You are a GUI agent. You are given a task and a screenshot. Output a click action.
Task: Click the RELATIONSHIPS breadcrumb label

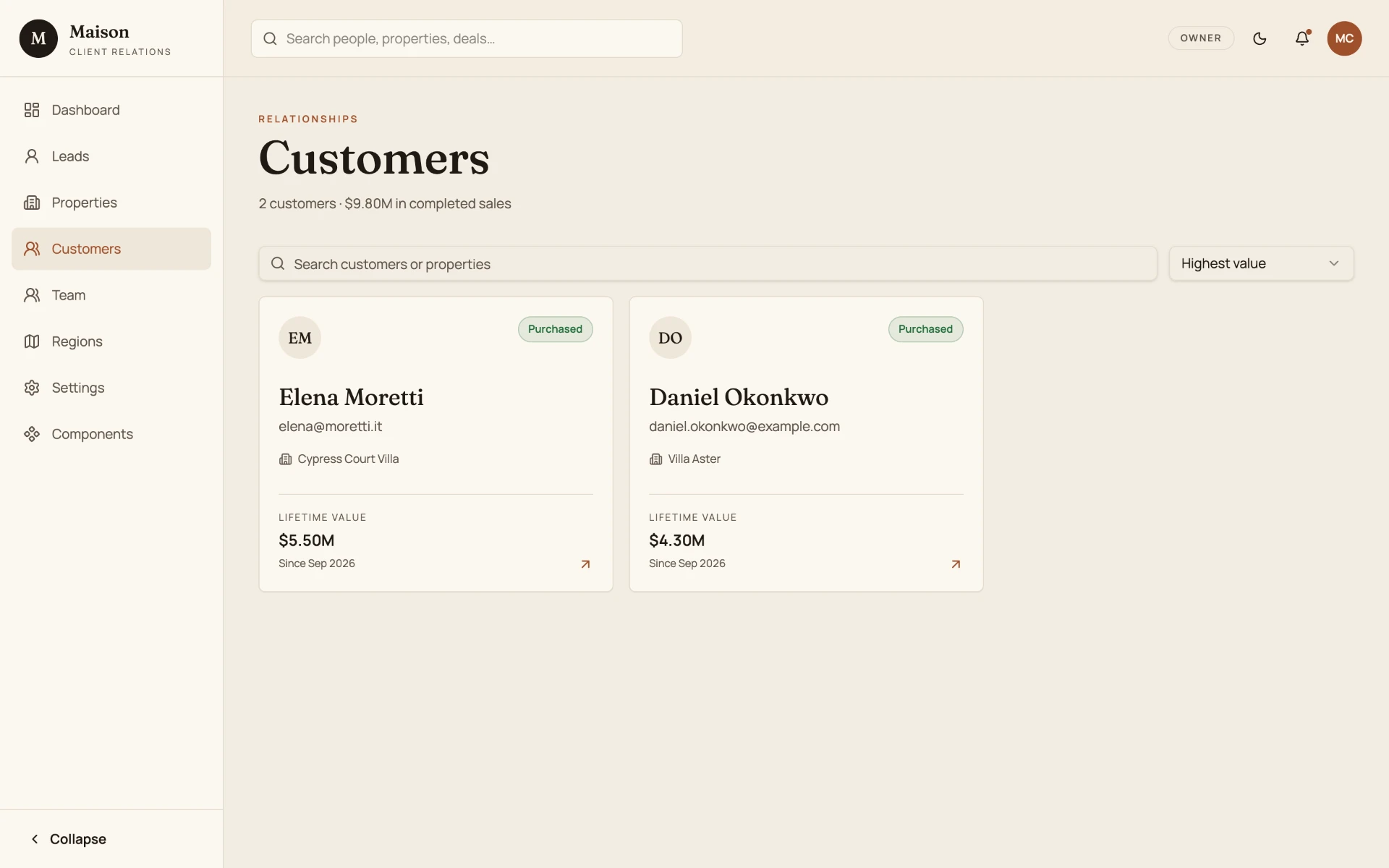308,119
